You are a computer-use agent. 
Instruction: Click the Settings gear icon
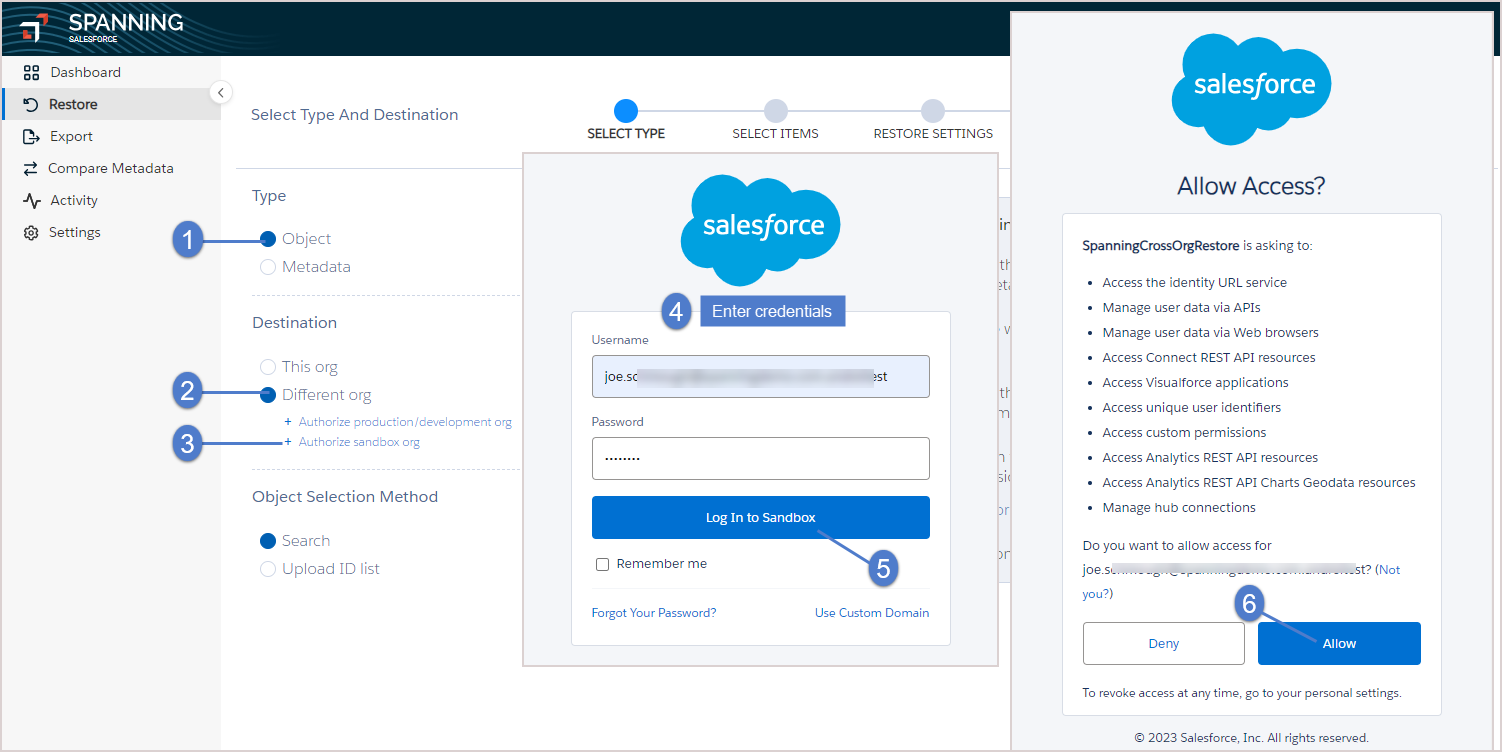(31, 233)
